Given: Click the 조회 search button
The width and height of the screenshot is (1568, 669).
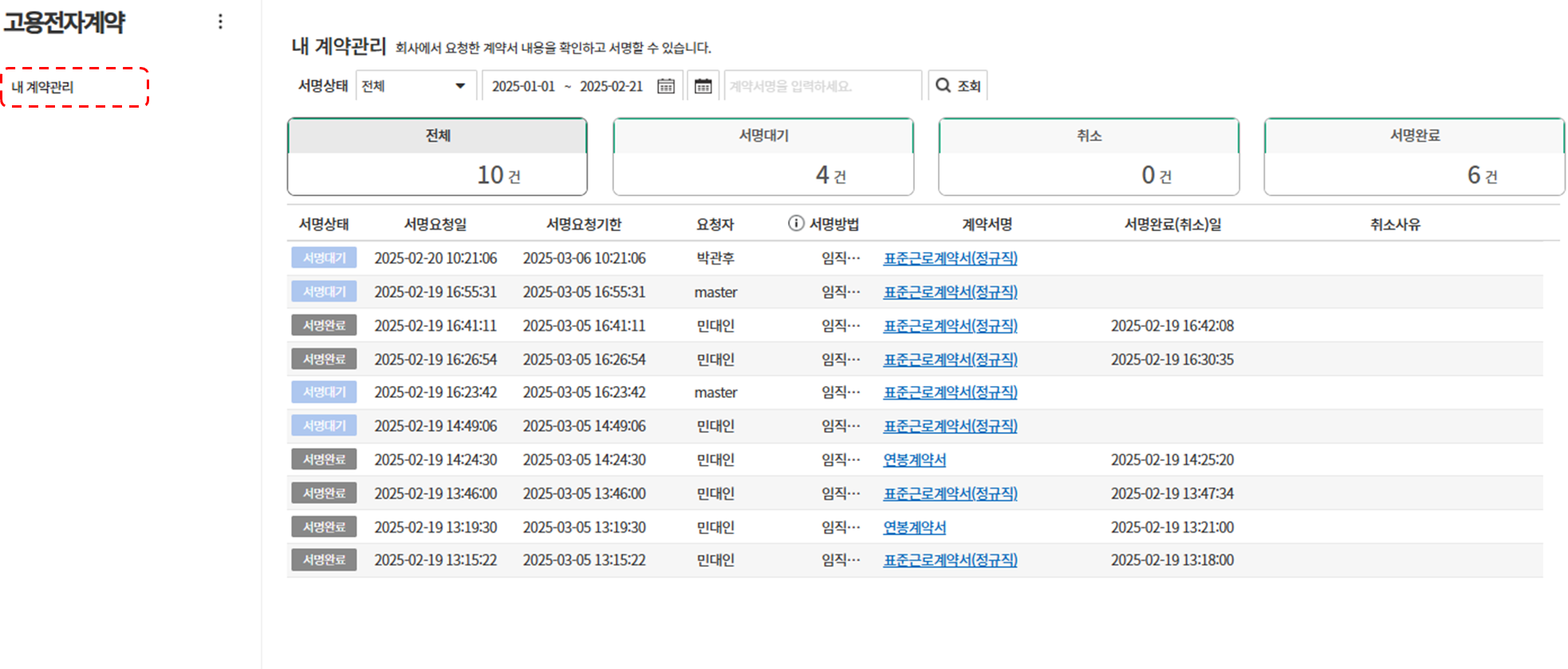Looking at the screenshot, I should (x=958, y=86).
